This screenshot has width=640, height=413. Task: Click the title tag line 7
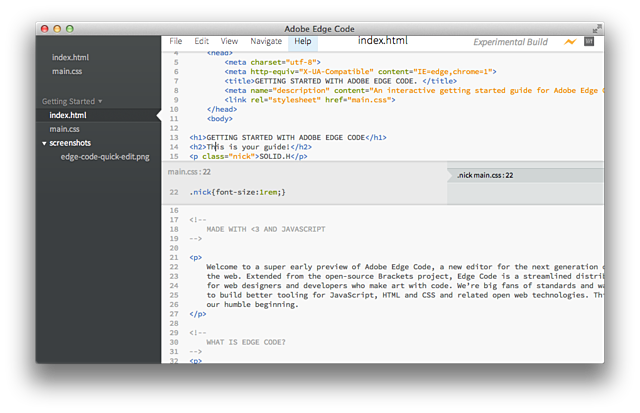pos(340,81)
